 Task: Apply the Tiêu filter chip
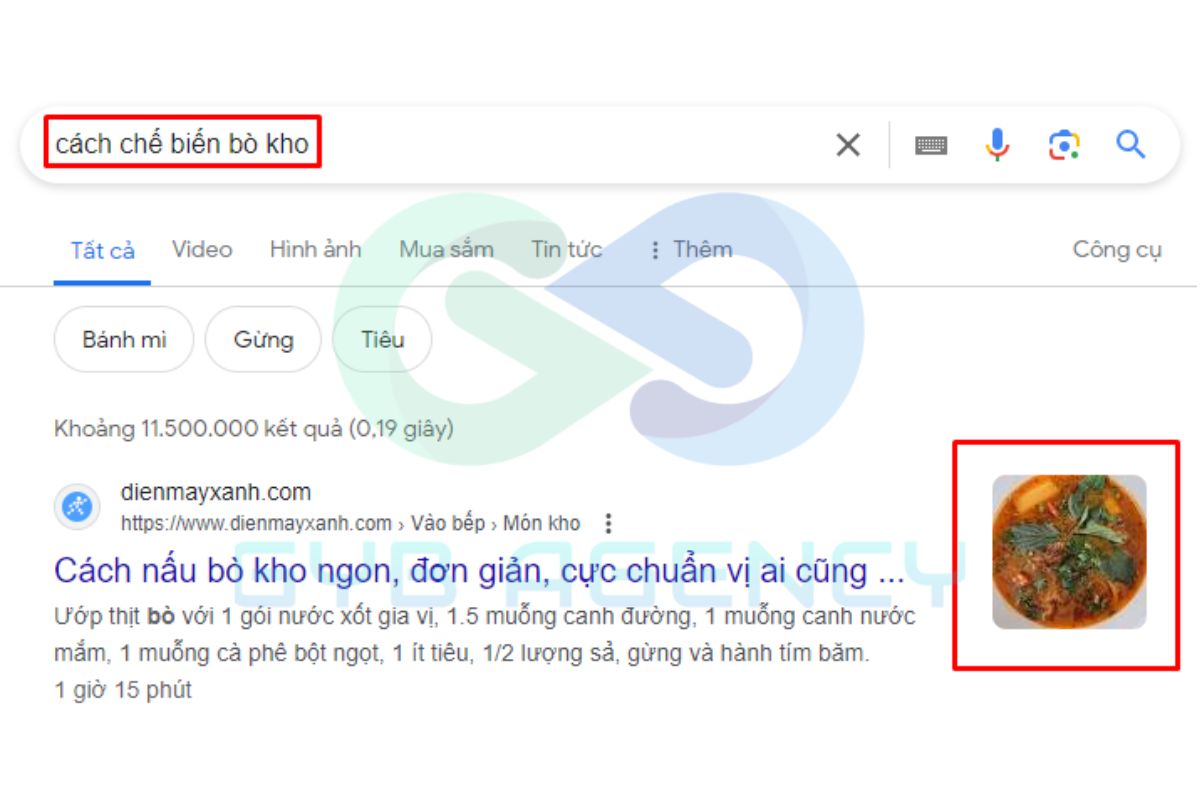[382, 340]
